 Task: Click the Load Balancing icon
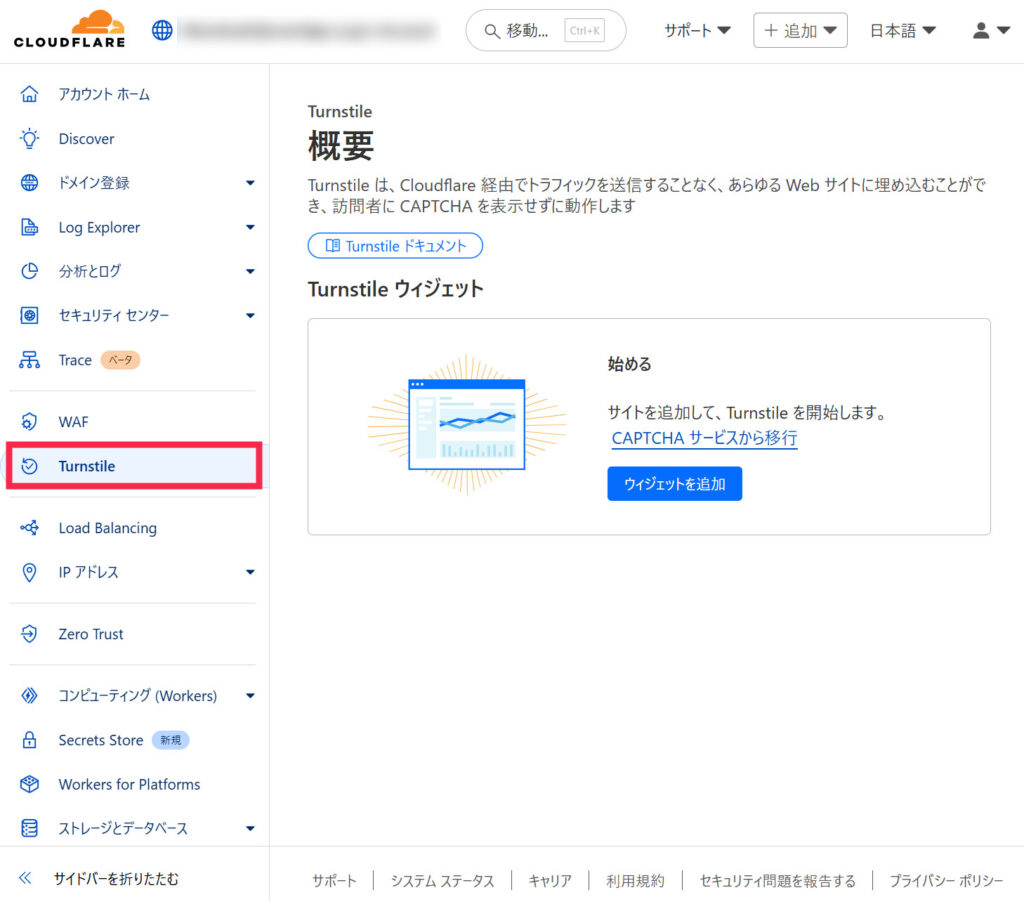(30, 528)
